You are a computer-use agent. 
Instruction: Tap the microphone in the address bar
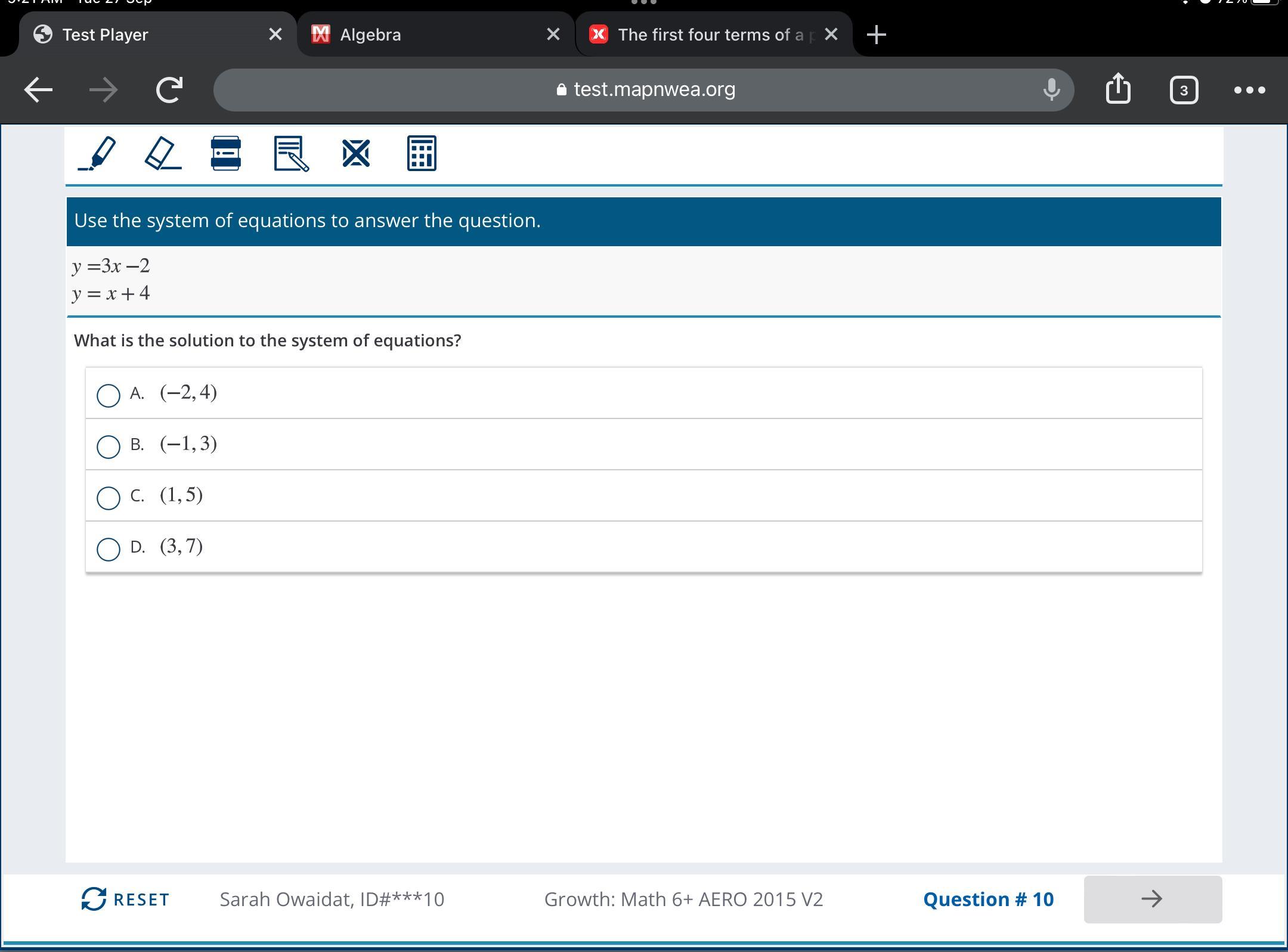click(x=1051, y=89)
